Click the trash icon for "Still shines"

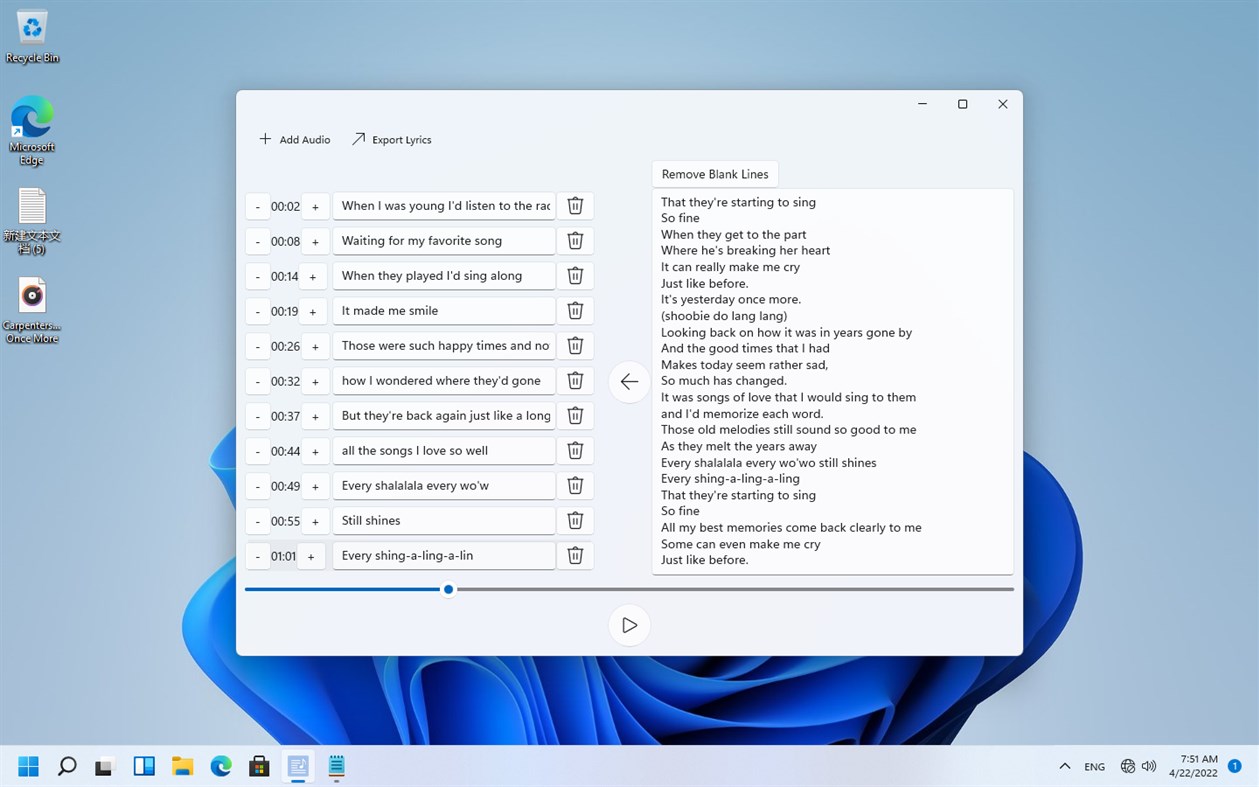click(x=575, y=520)
